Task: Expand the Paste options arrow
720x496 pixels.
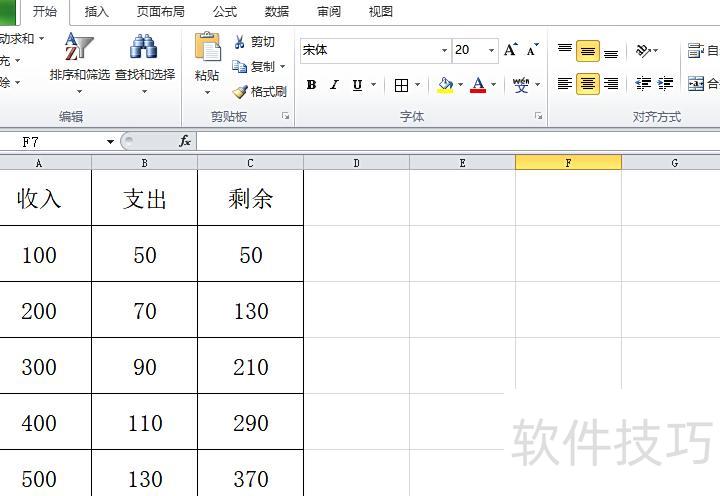Action: tap(207, 92)
